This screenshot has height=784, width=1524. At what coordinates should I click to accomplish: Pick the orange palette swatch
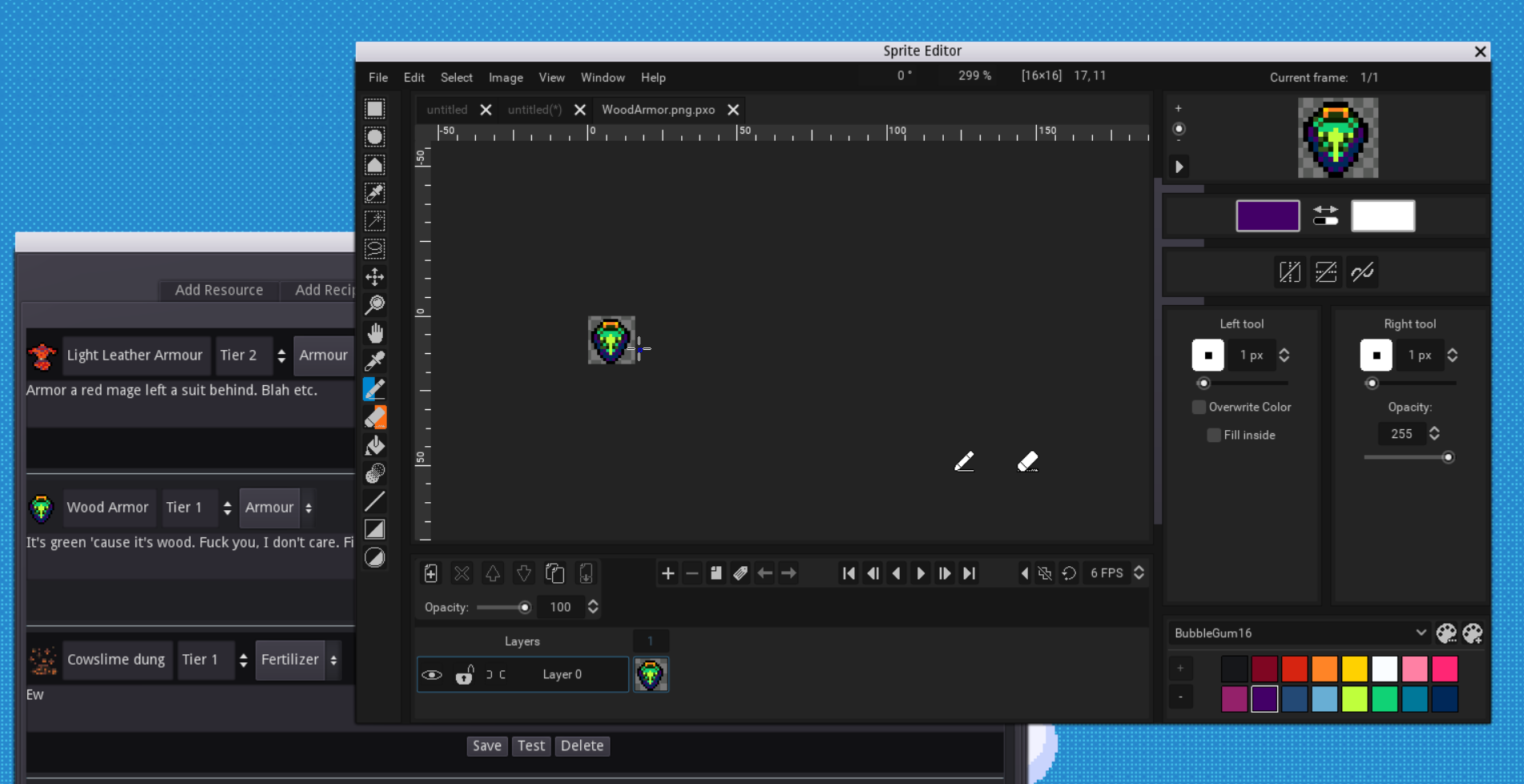tap(1324, 669)
